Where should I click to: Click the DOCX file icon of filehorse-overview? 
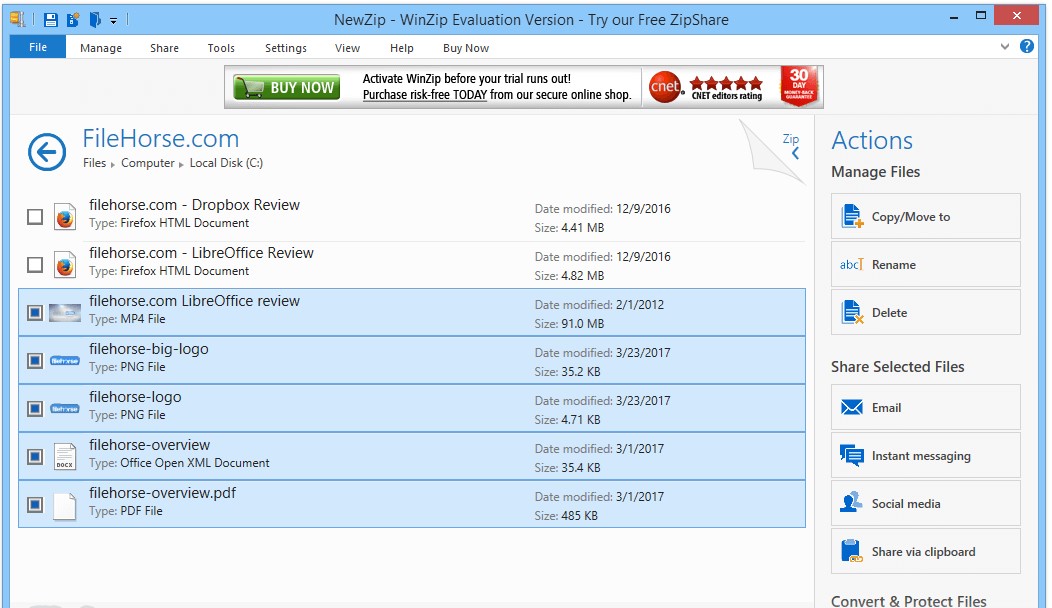(x=65, y=457)
